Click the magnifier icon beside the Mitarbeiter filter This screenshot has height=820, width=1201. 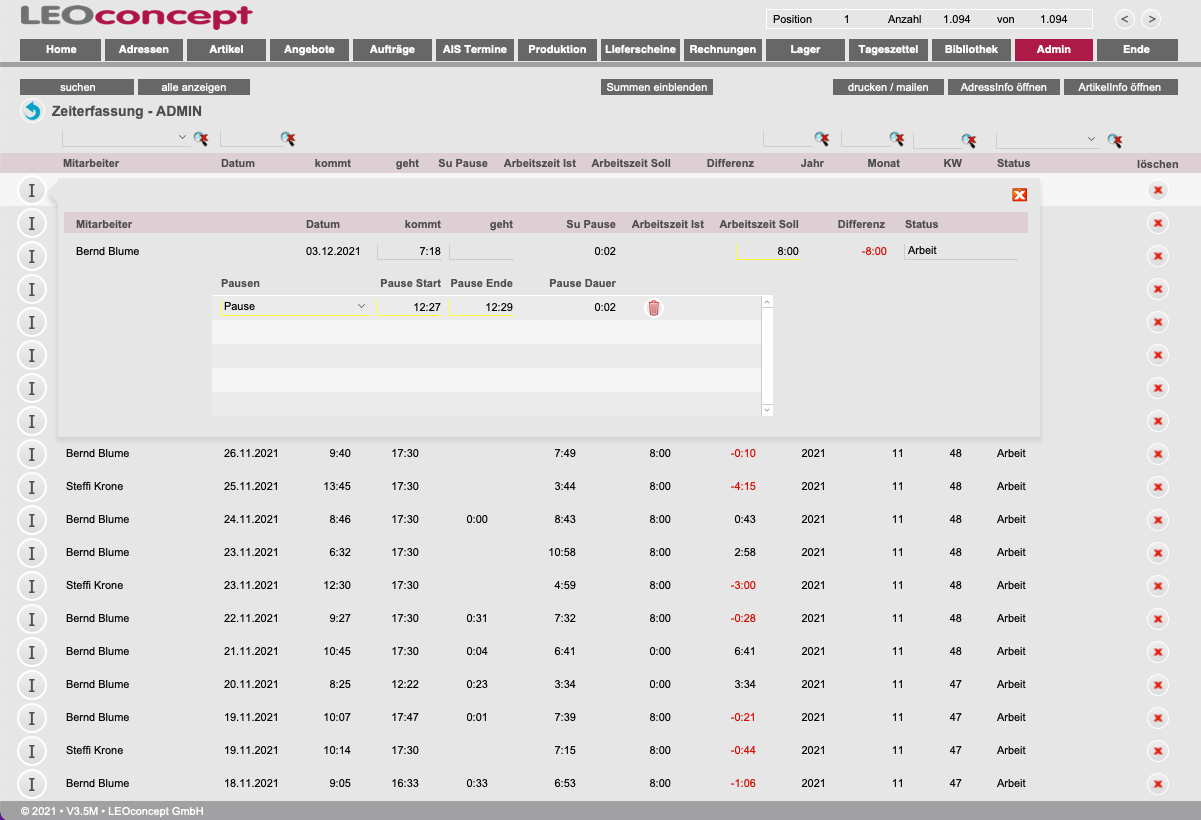coord(201,139)
